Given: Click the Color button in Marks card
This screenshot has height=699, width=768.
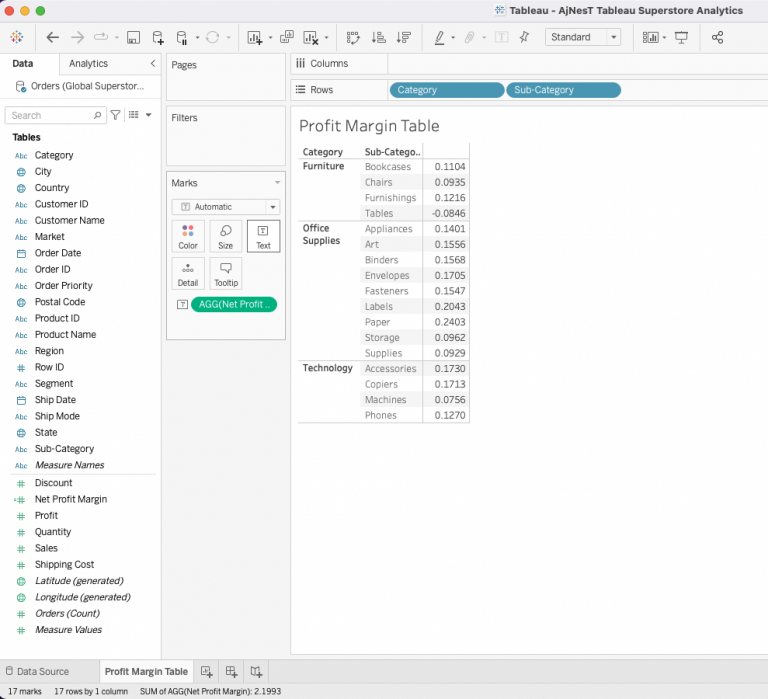Looking at the screenshot, I should tap(188, 236).
